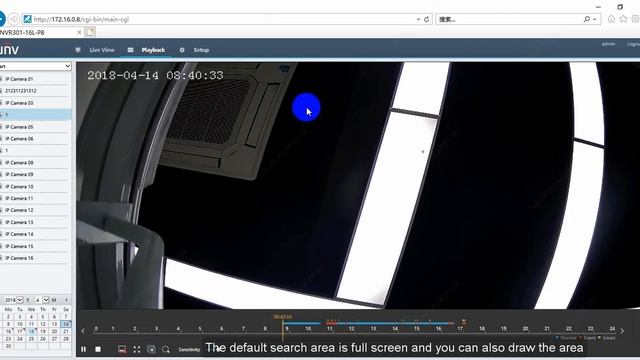Close the NVR301-16L-P8 tab

[x=79, y=32]
